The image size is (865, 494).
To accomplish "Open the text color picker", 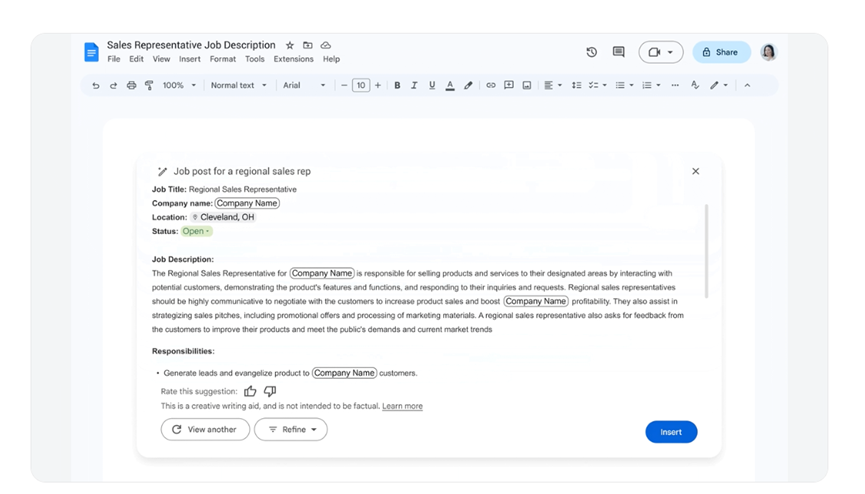I will [x=450, y=86].
